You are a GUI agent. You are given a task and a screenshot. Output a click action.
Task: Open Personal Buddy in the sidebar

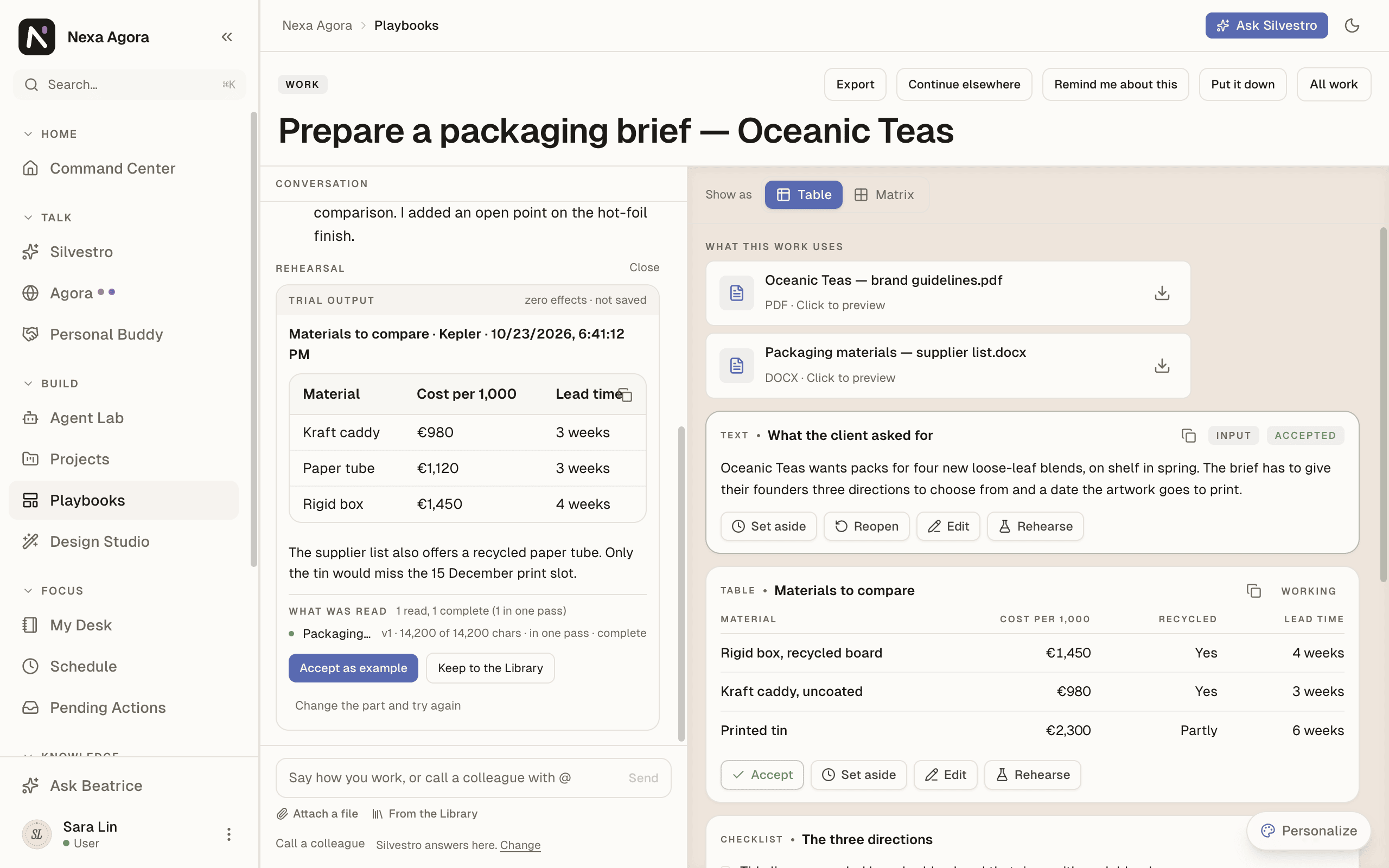click(124, 334)
